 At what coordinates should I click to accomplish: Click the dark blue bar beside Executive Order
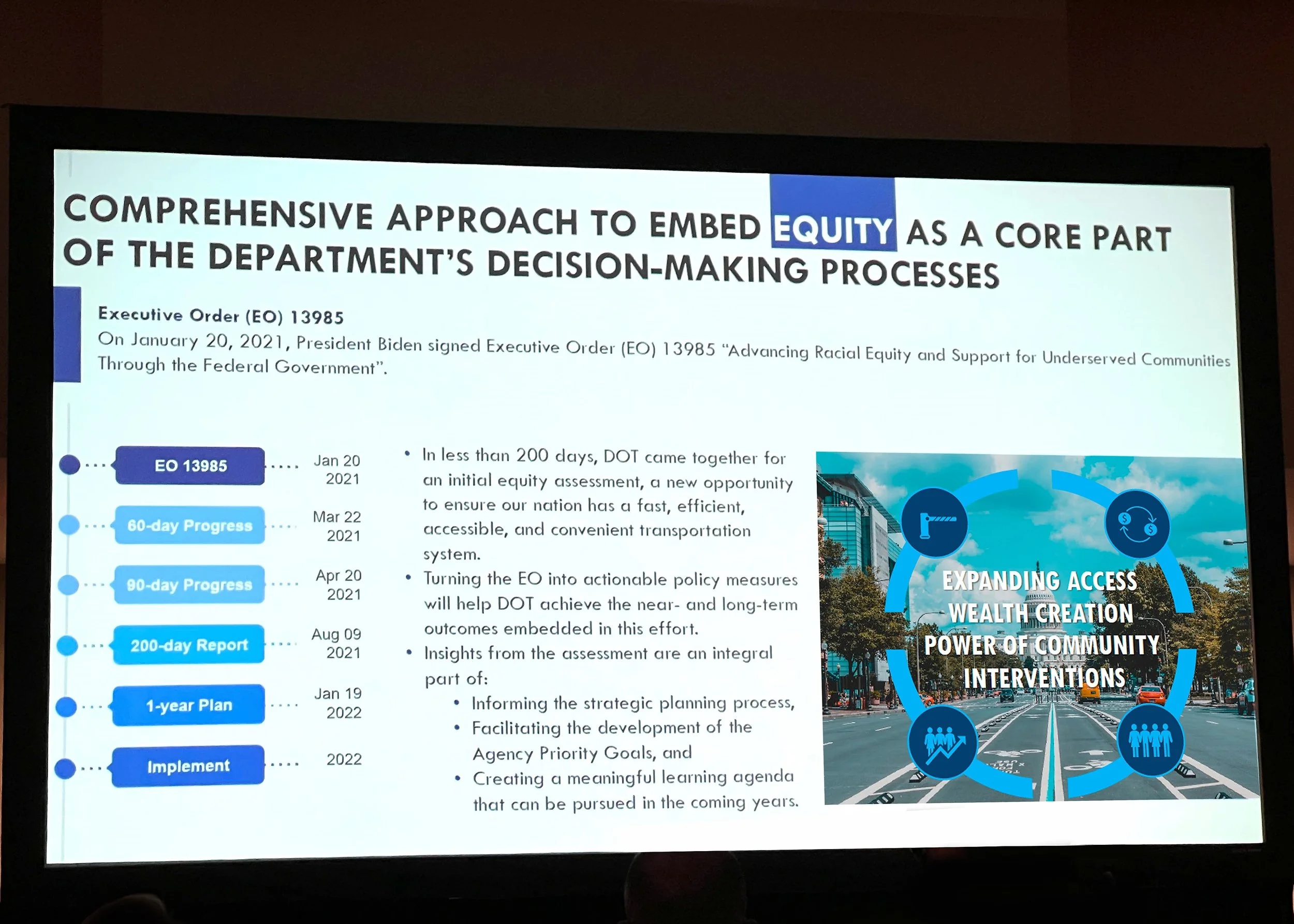click(67, 334)
